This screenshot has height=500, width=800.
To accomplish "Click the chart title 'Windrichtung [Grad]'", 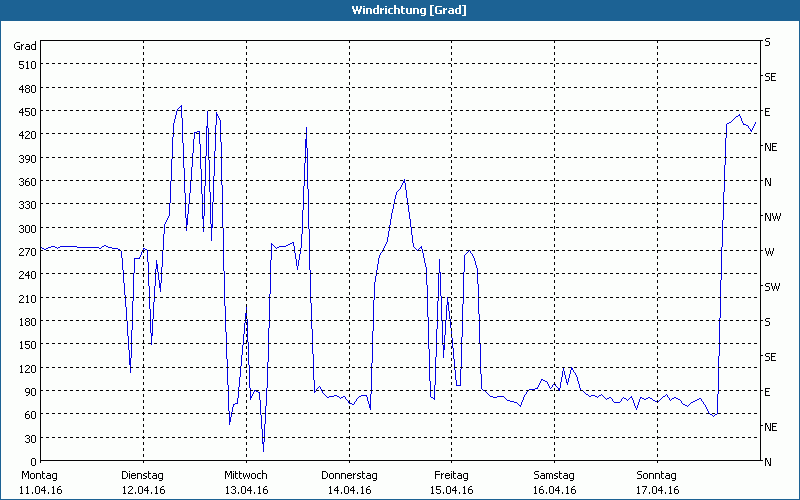I will [409, 10].
